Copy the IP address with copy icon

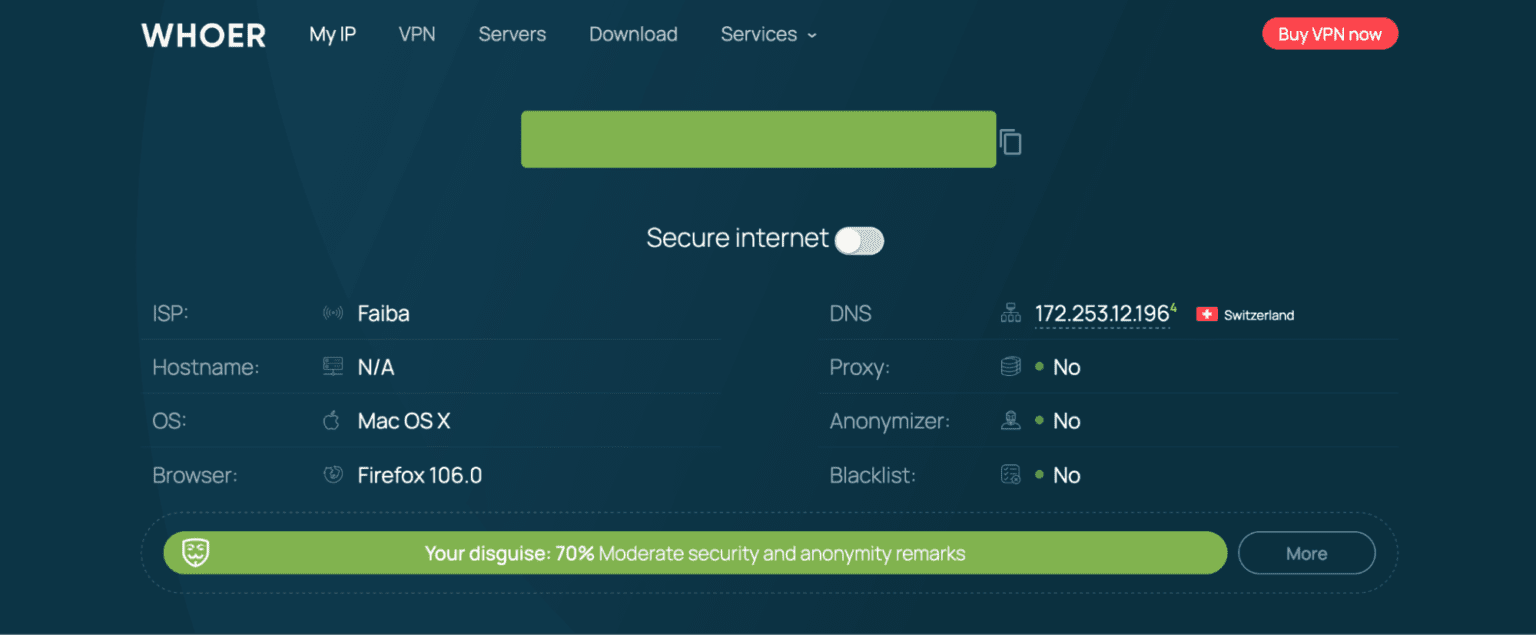point(1011,143)
